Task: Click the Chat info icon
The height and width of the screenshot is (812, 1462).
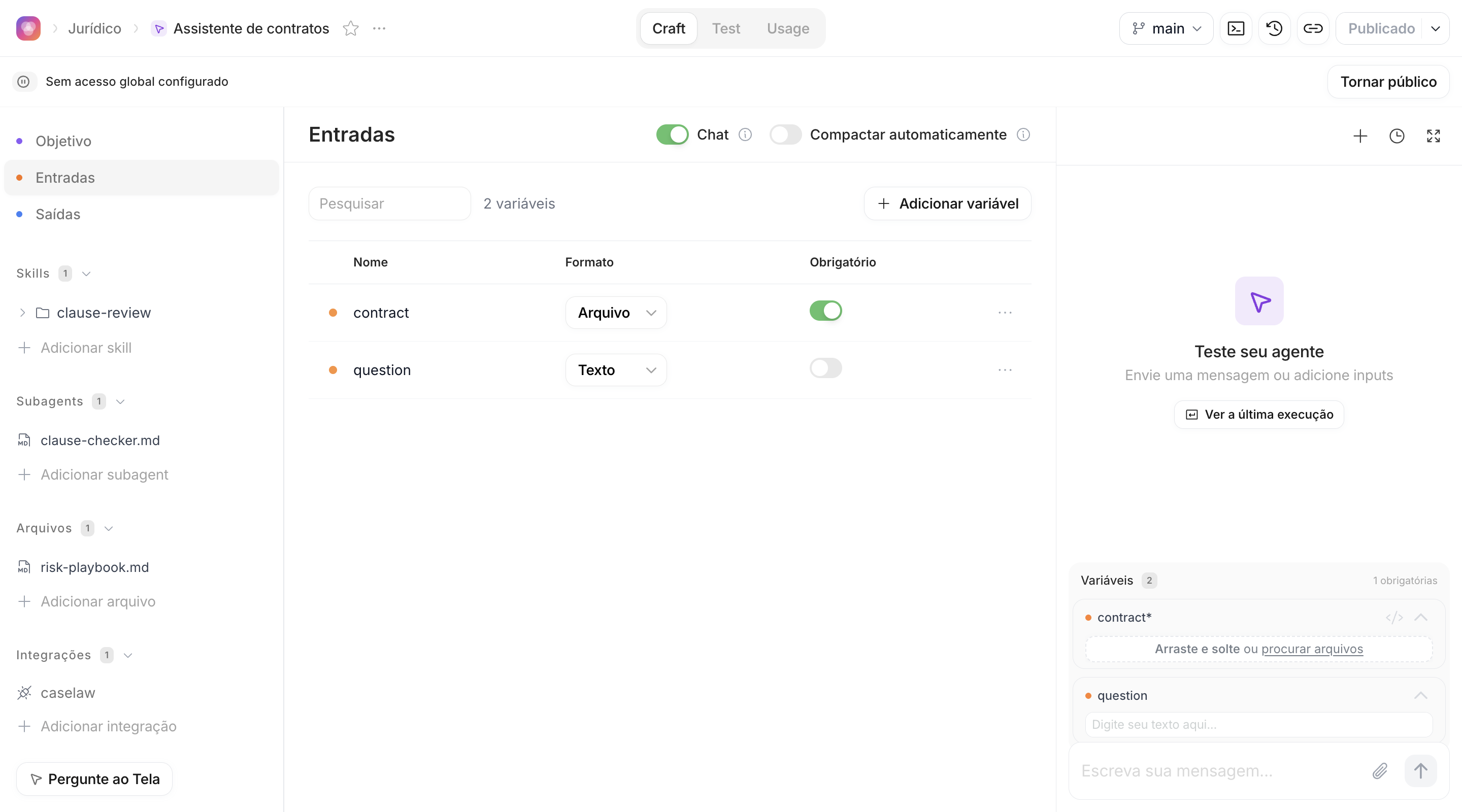Action: (x=745, y=134)
